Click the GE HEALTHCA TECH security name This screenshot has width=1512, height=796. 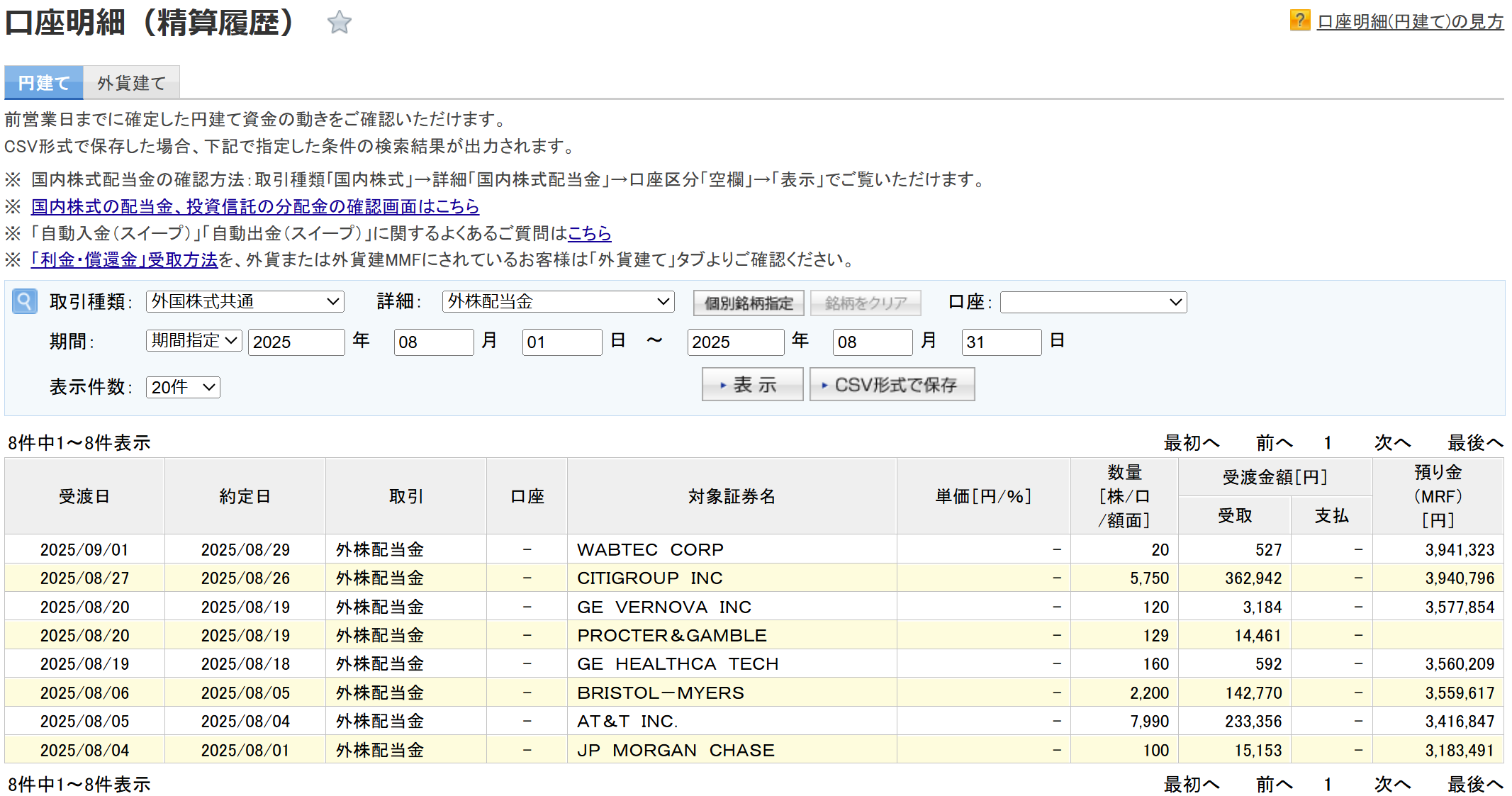(678, 663)
